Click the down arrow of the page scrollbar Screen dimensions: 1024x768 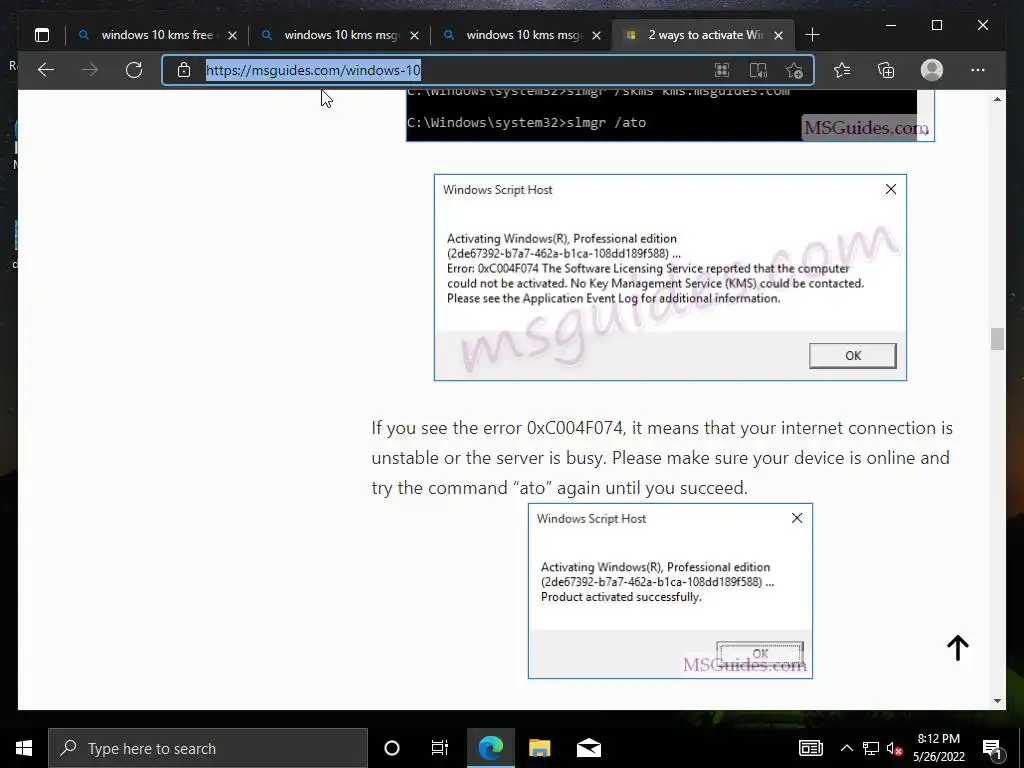997,701
